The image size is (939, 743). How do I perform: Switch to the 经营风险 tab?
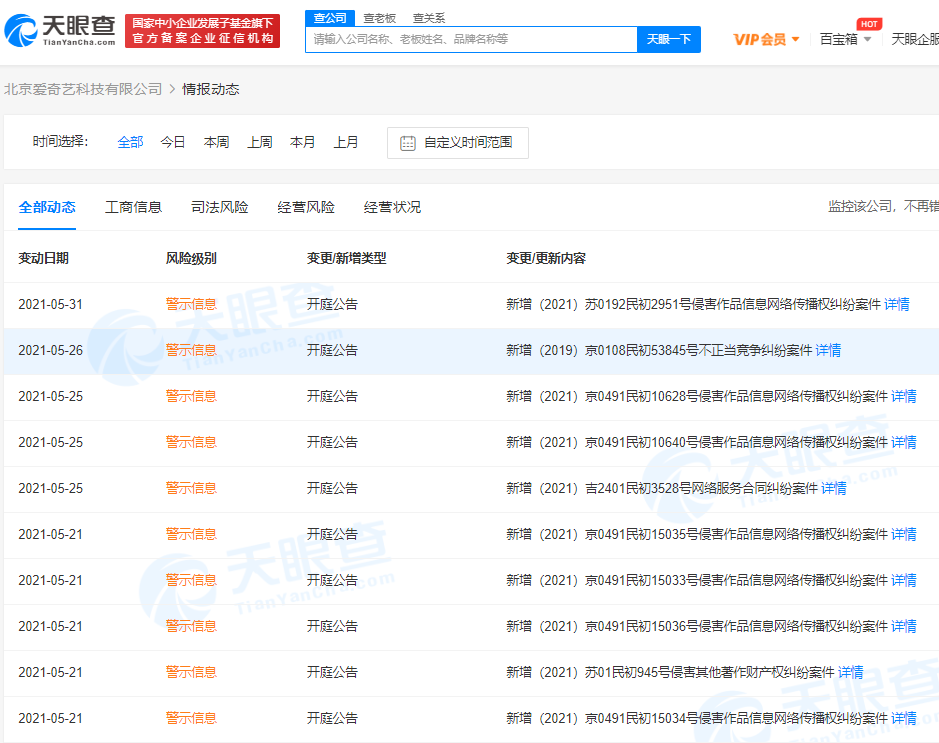[306, 208]
